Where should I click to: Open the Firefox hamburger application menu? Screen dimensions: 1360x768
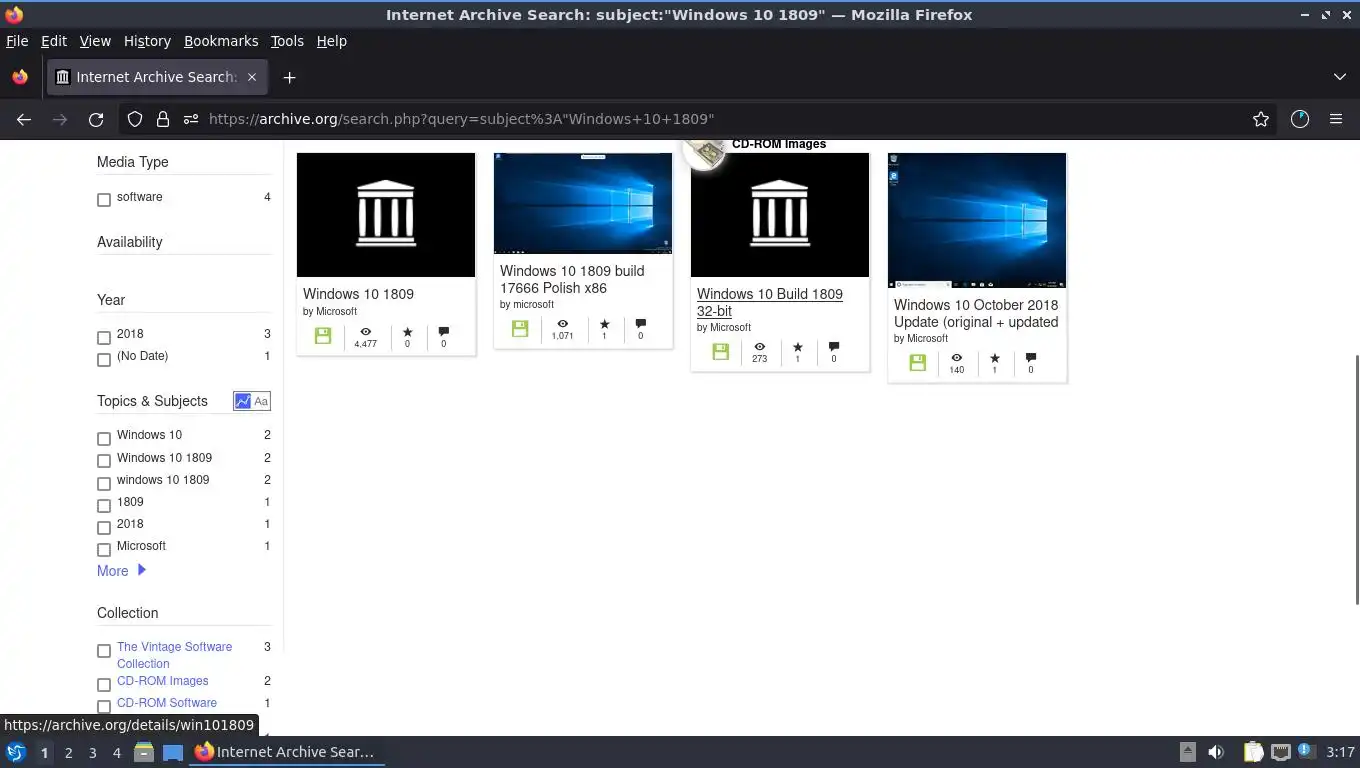[x=1336, y=119]
